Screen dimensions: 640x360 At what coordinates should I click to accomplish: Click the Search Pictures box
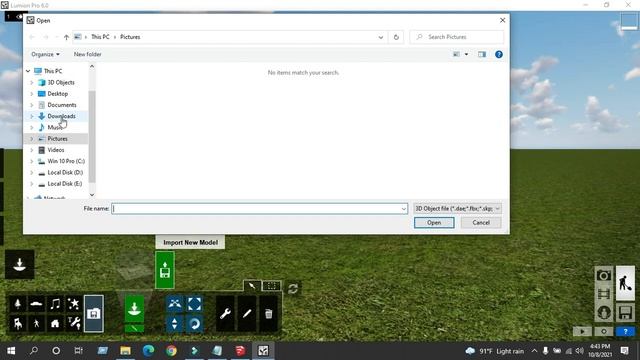click(x=456, y=37)
